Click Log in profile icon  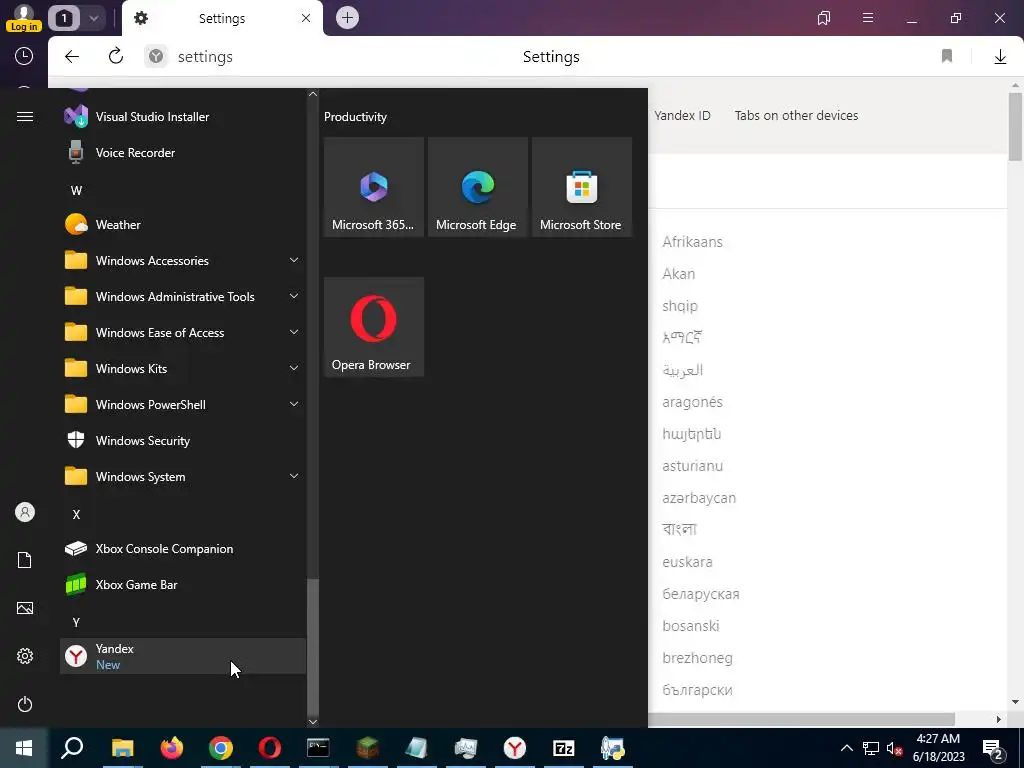point(24,18)
